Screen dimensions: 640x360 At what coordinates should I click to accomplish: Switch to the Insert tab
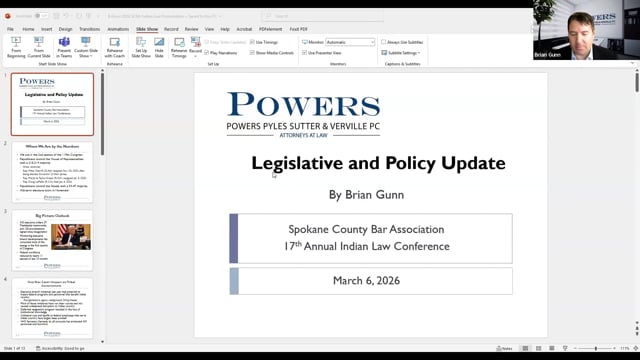pyautogui.click(x=47, y=29)
